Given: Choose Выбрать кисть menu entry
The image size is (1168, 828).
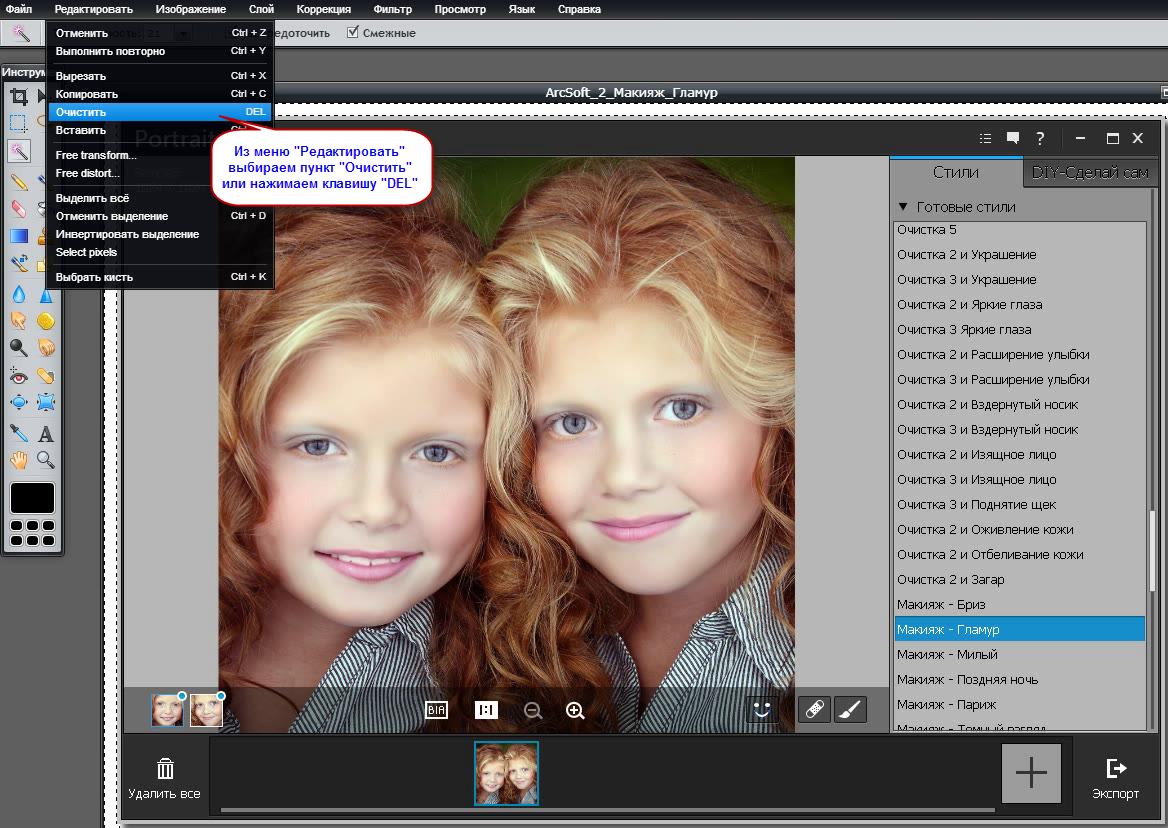Looking at the screenshot, I should tap(160, 277).
